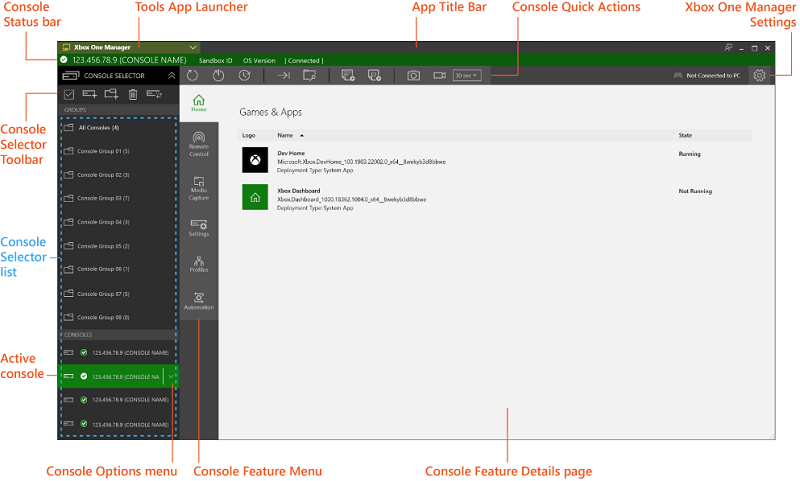Click the arrow-to-bar icon in quick actions
The height and width of the screenshot is (481, 800).
(x=283, y=75)
